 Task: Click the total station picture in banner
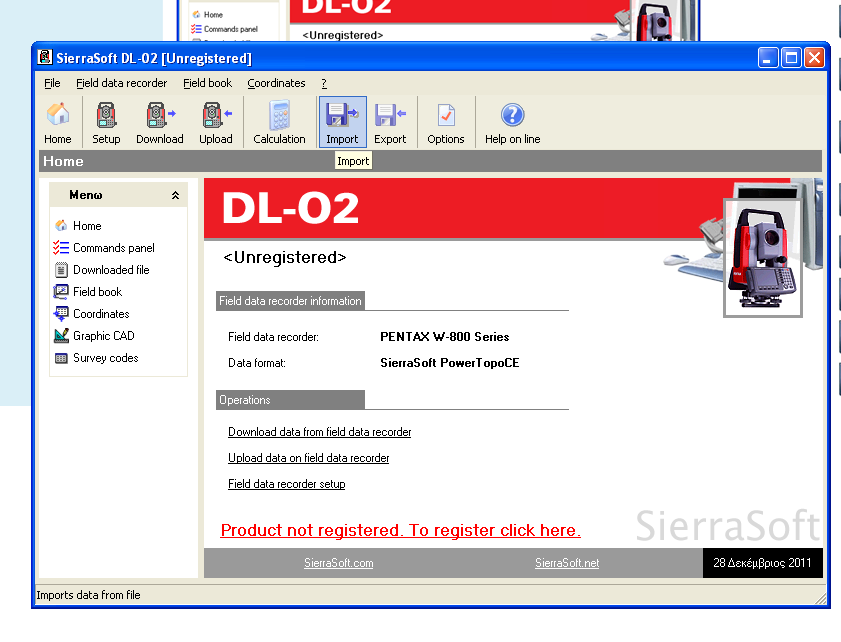tap(762, 257)
